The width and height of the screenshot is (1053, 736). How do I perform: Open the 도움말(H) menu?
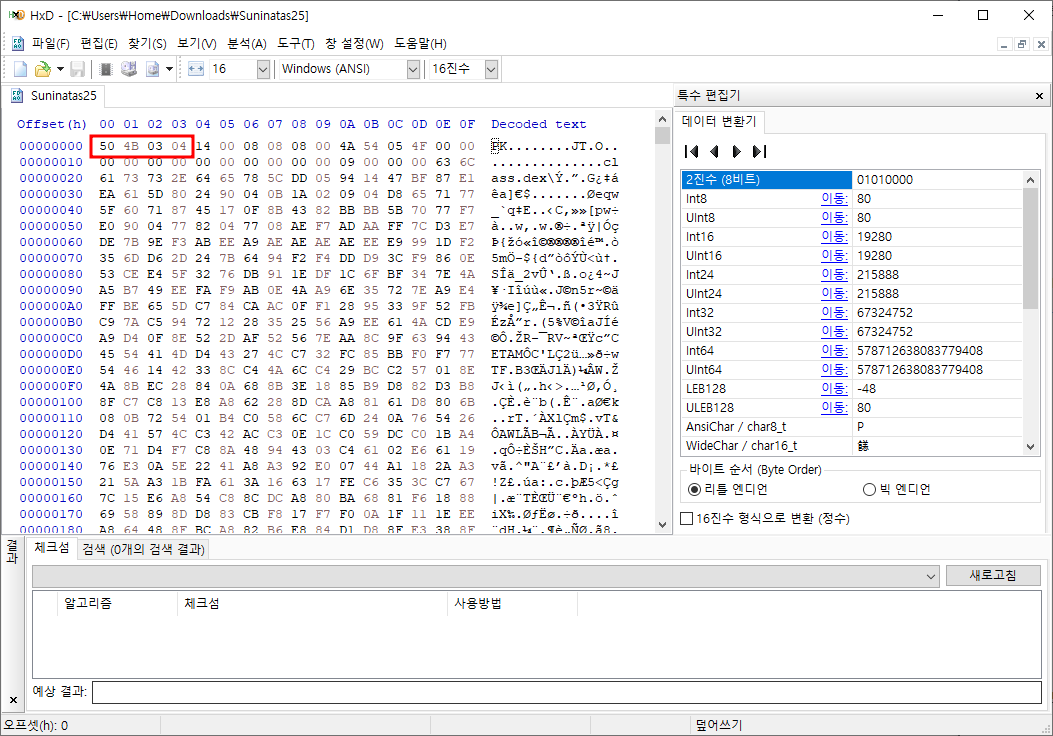point(420,44)
